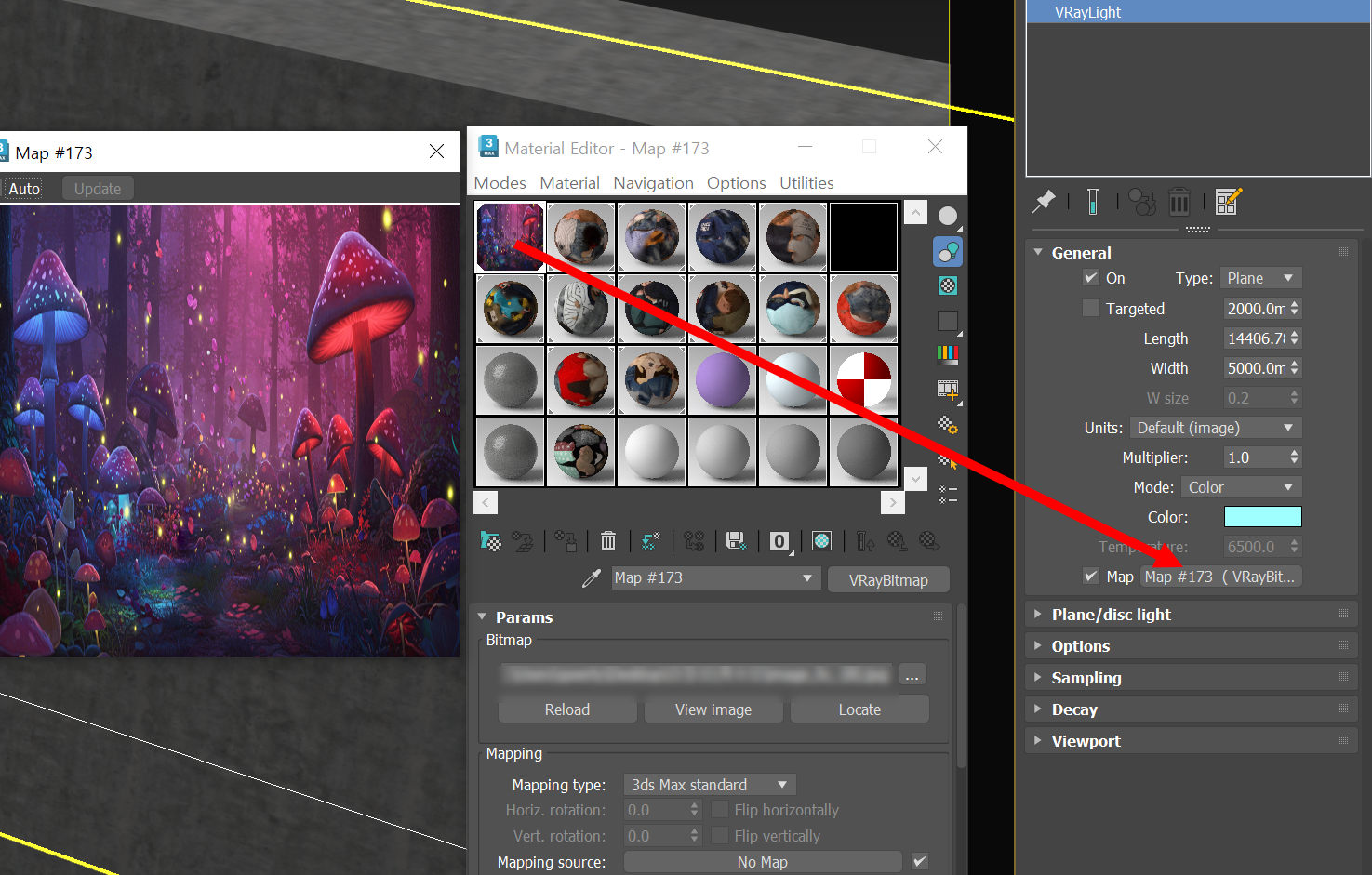This screenshot has height=875, width=1372.
Task: Click Show End Result icon in Material Editor
Action: click(x=865, y=541)
